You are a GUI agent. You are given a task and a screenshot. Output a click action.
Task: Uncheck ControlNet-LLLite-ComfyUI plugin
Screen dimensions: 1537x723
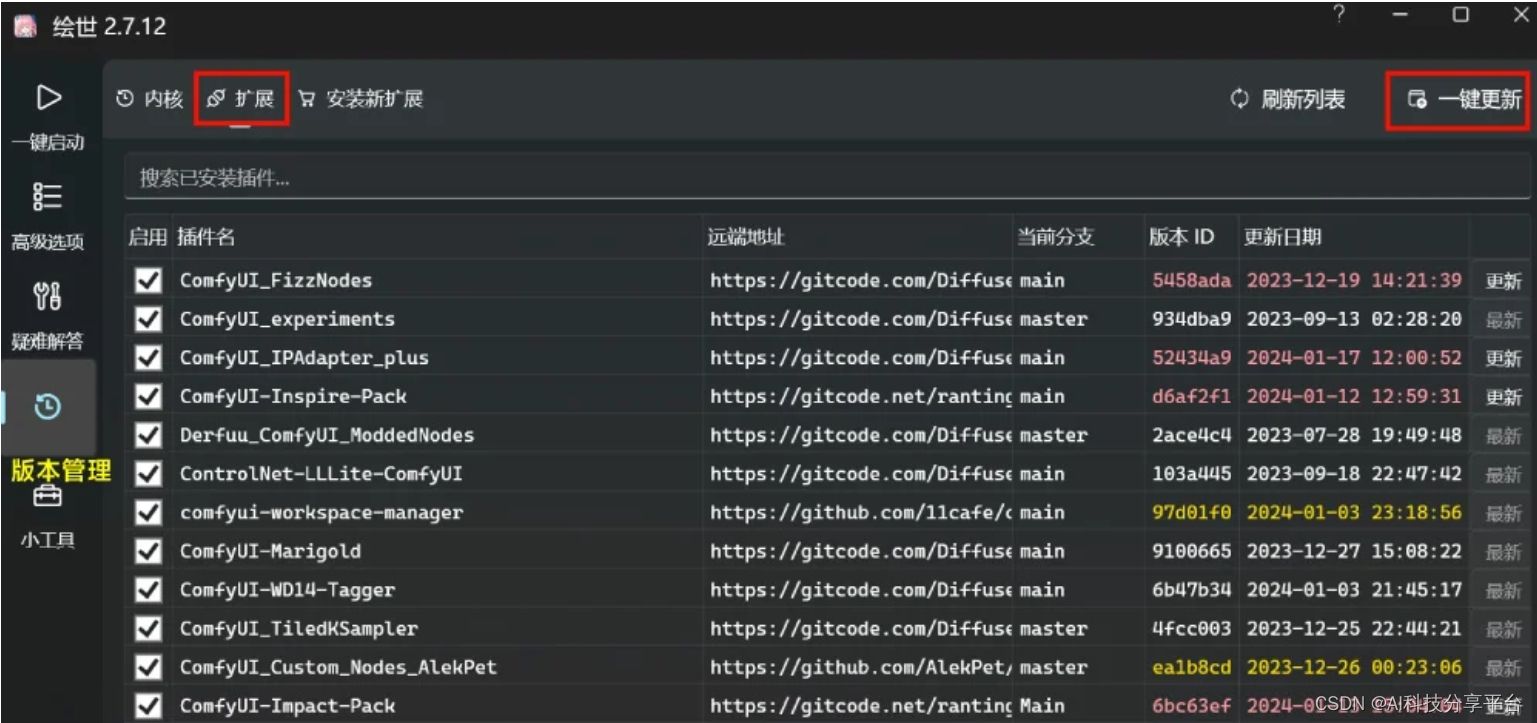click(x=148, y=474)
